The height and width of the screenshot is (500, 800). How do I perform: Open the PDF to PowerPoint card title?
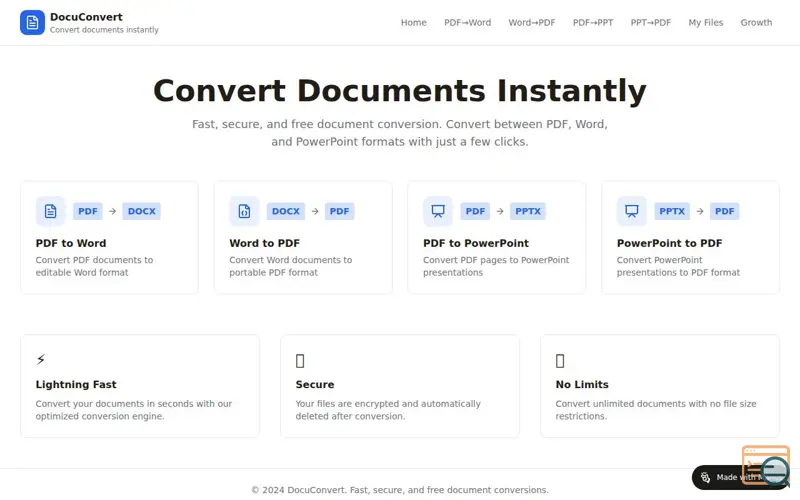[476, 243]
